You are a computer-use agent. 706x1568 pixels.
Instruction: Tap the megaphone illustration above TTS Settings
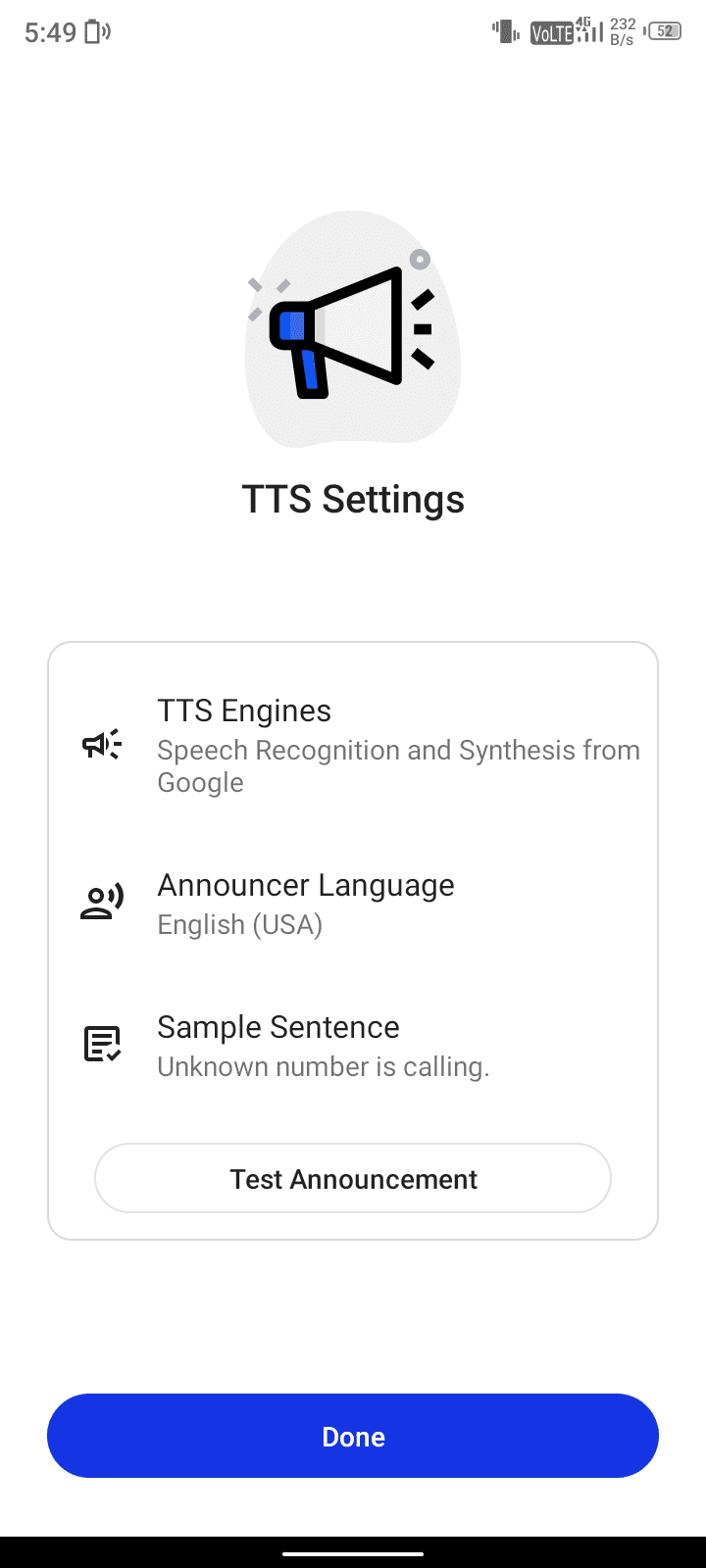point(353,331)
